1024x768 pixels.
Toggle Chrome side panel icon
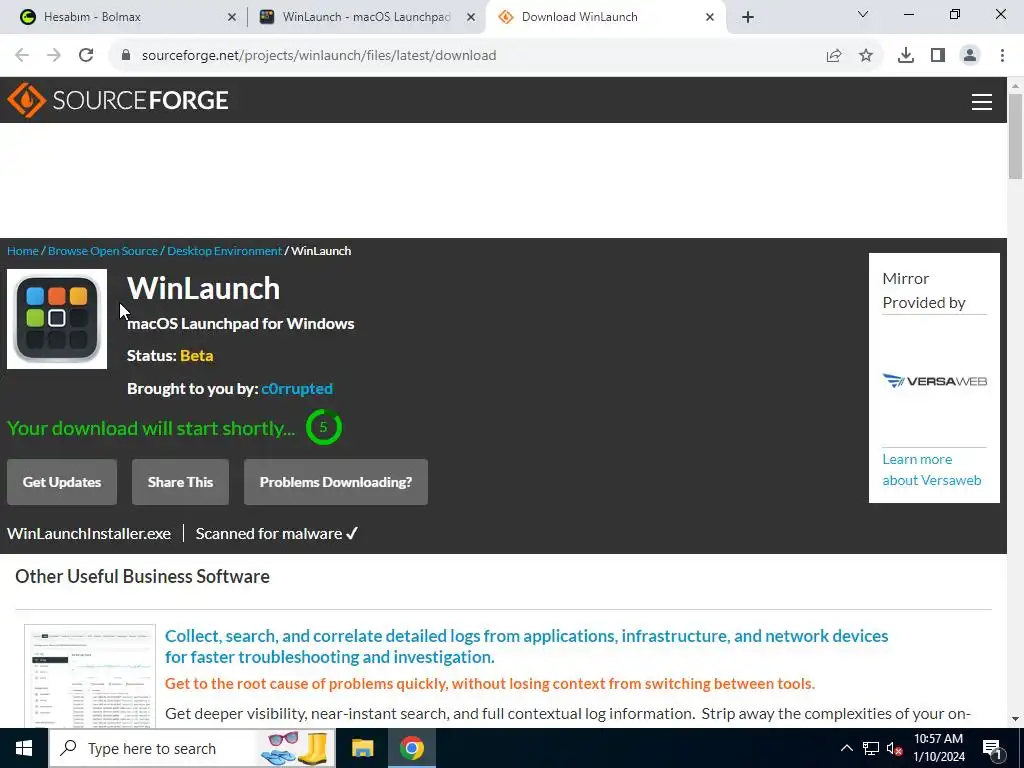click(x=938, y=56)
